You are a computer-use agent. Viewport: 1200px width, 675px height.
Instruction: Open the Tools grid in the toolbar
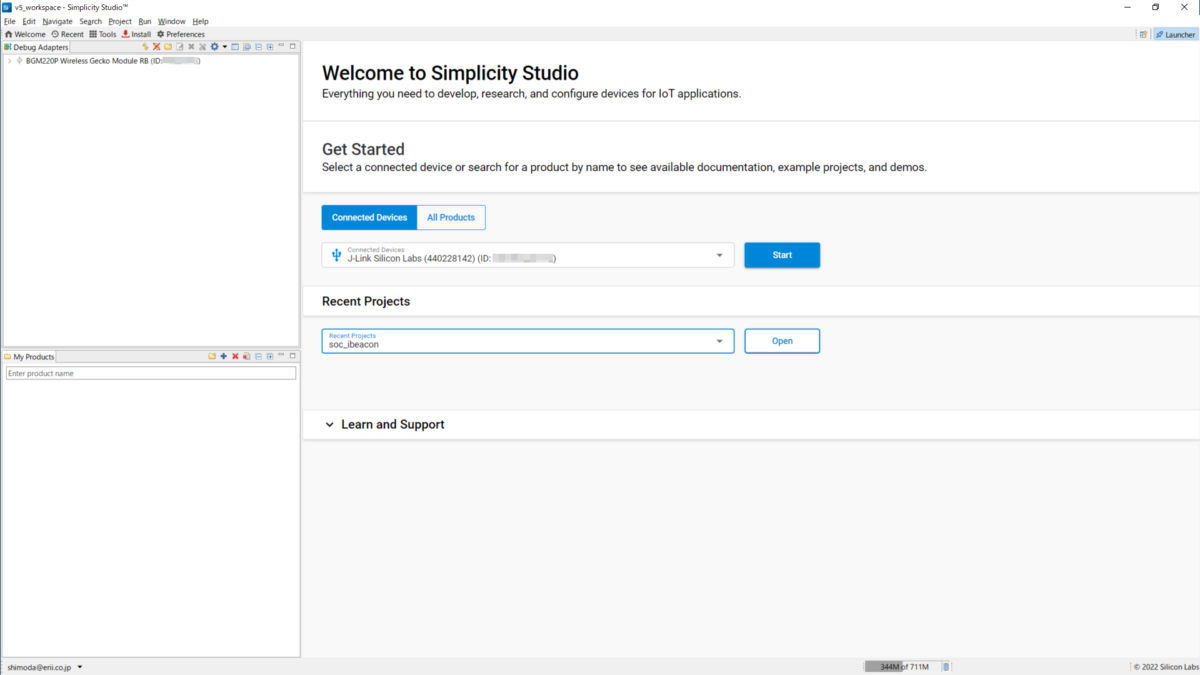pyautogui.click(x=103, y=34)
